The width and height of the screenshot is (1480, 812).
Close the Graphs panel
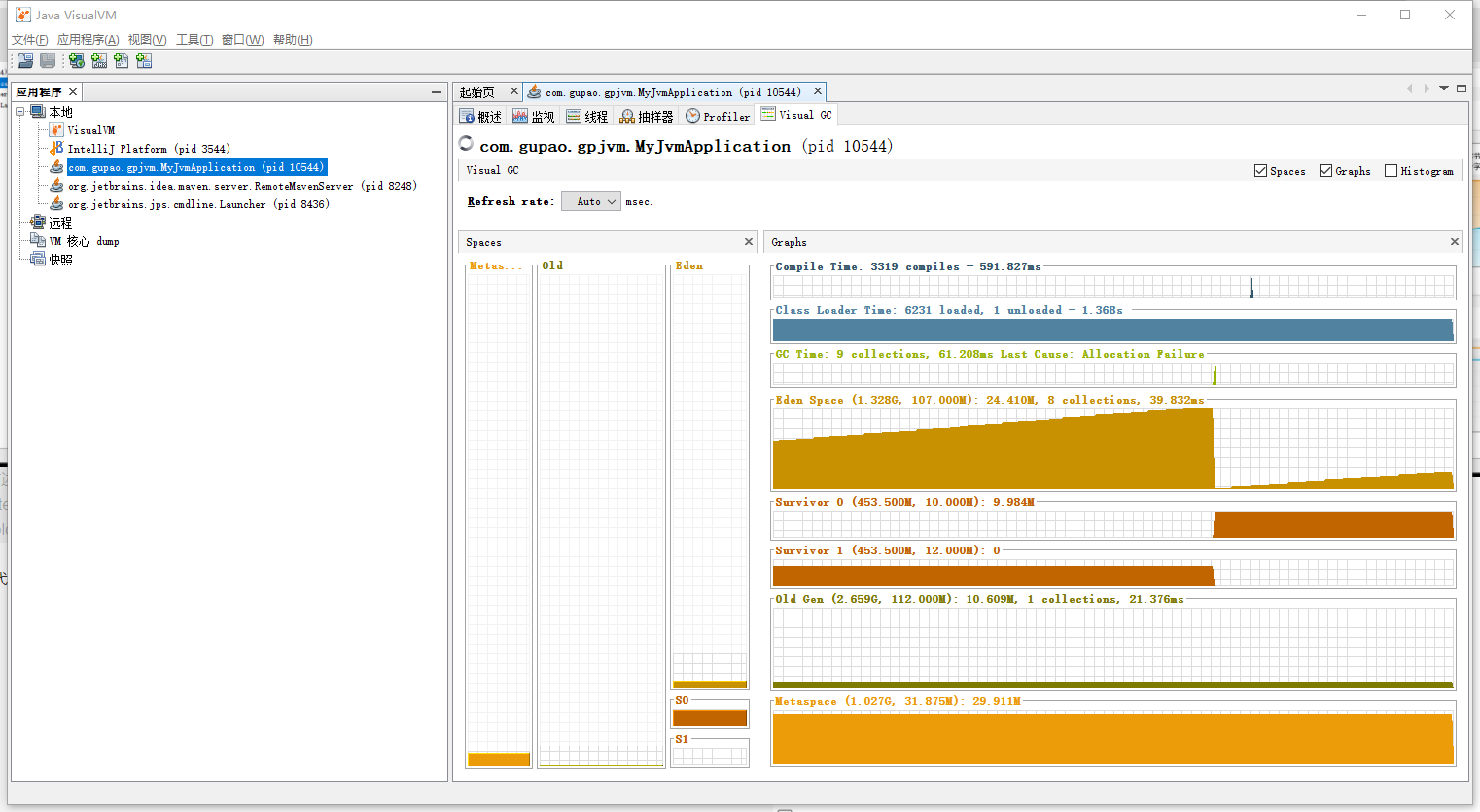coord(1455,241)
